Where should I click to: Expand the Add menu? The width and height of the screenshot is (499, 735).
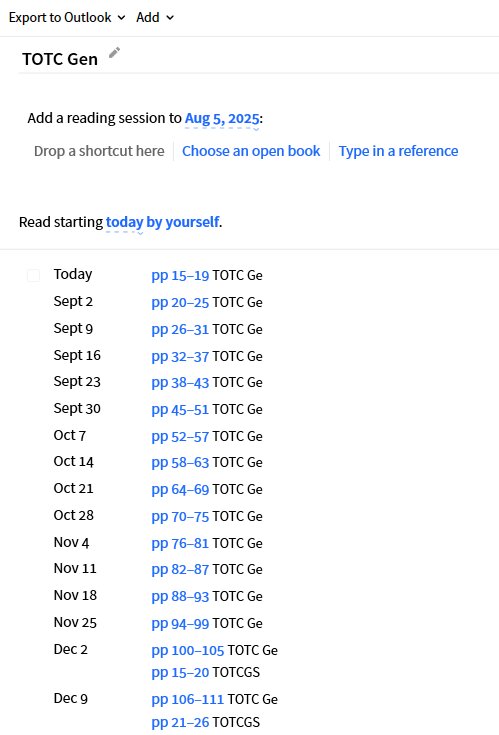(155, 17)
